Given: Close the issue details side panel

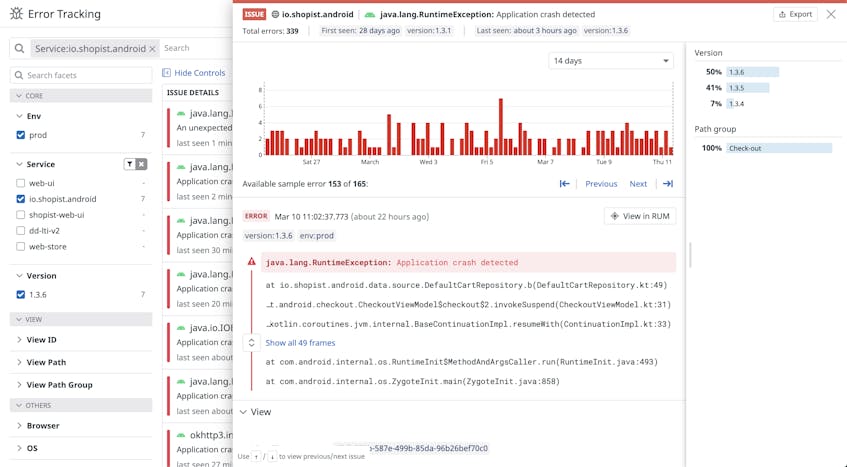Looking at the screenshot, I should 831,15.
